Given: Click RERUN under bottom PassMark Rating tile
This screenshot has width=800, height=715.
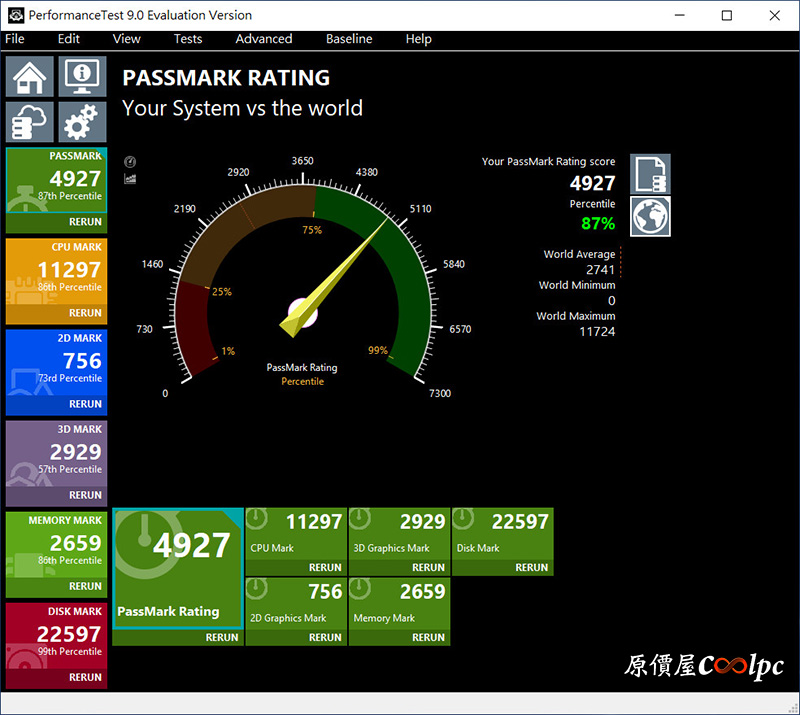Looking at the screenshot, I should pyautogui.click(x=222, y=637).
